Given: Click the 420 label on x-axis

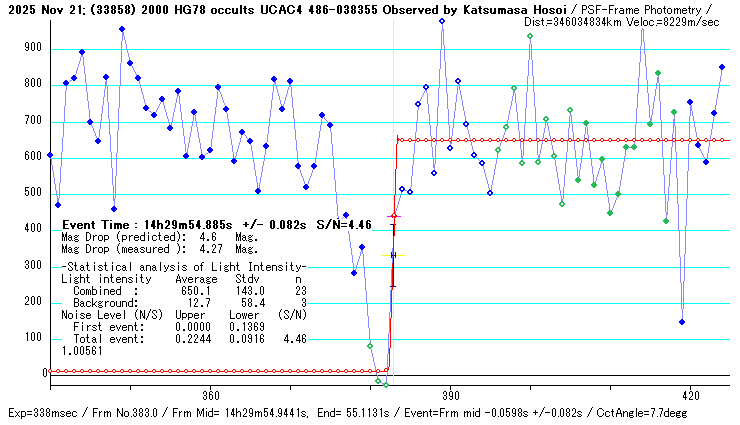Looking at the screenshot, I should (689, 395).
